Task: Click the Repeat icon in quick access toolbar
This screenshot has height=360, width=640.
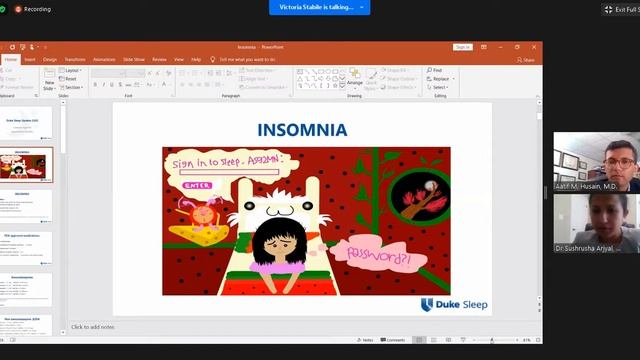Action: (12, 47)
